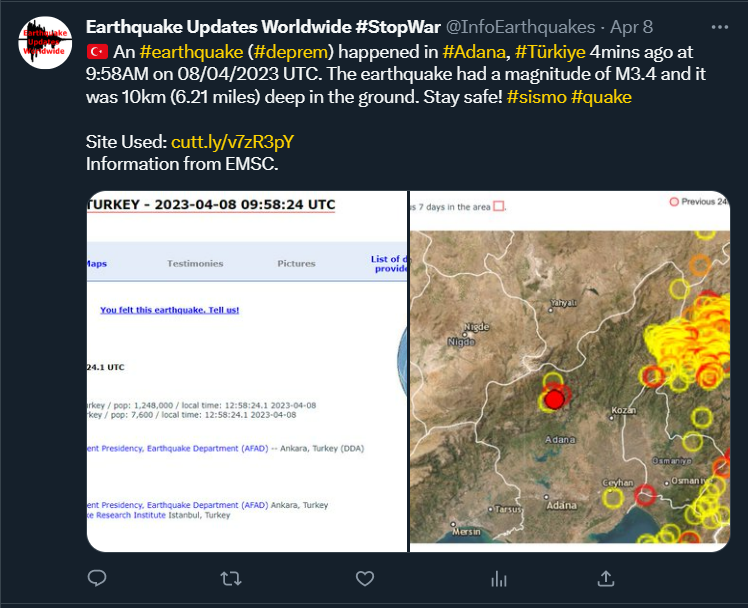This screenshot has height=608, width=748.
Task: Click the Earthquake Updates Worldwide display name
Action: (x=264, y=27)
